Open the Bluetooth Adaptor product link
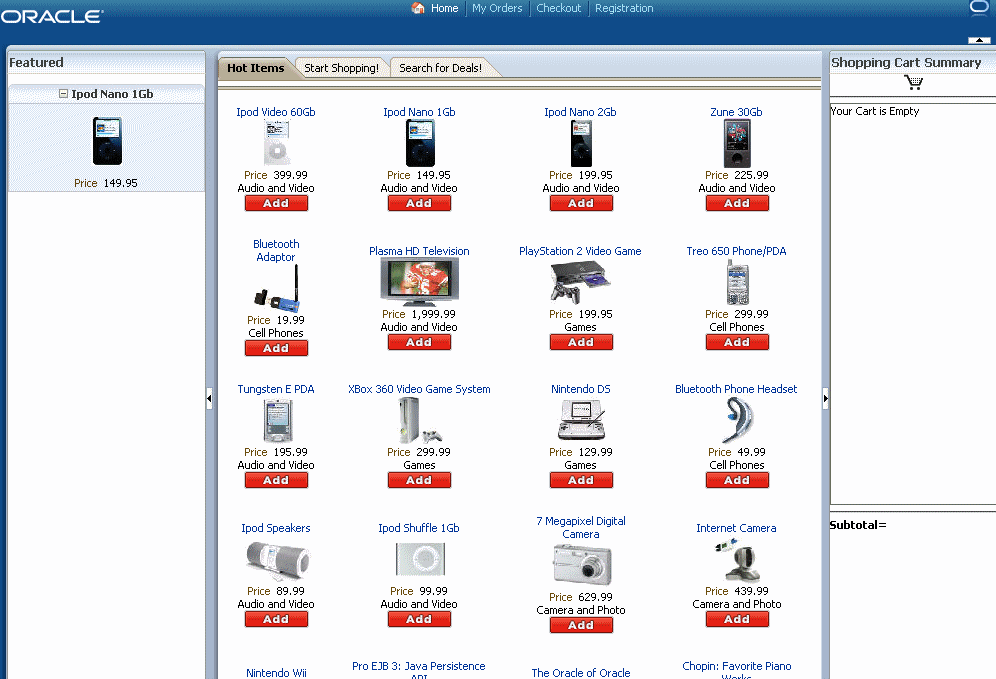Screen dimensions: 996x679 coord(276,250)
